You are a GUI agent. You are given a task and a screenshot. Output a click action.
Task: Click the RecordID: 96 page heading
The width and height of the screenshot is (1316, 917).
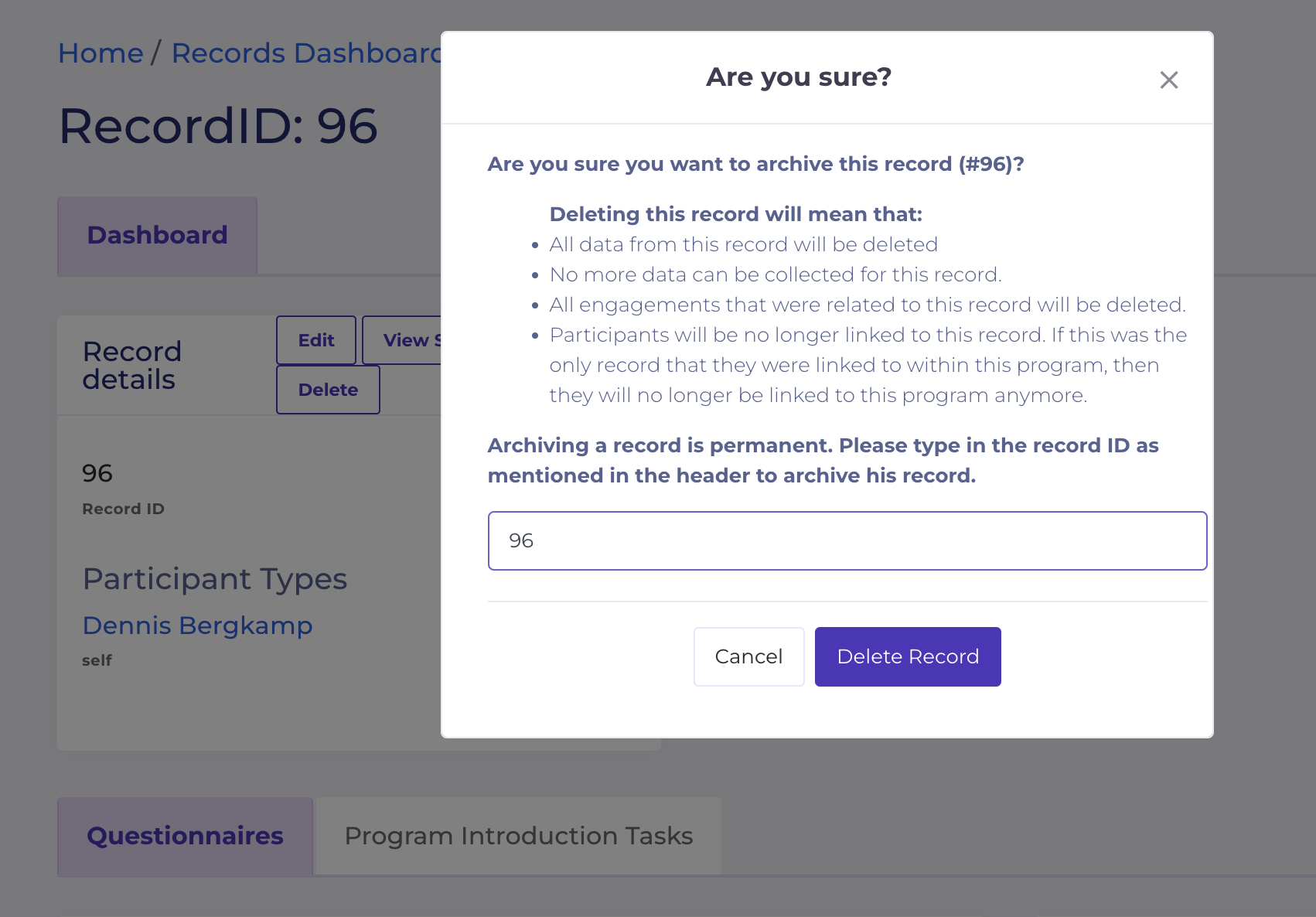[x=217, y=126]
